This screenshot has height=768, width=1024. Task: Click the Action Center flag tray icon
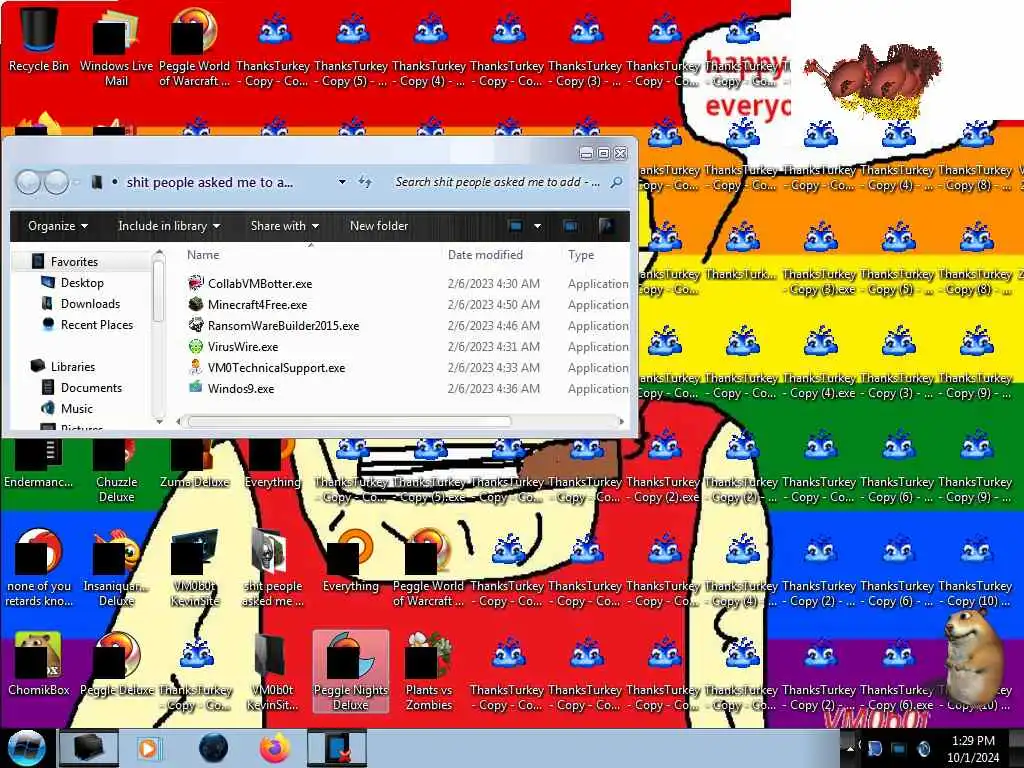pos(874,748)
